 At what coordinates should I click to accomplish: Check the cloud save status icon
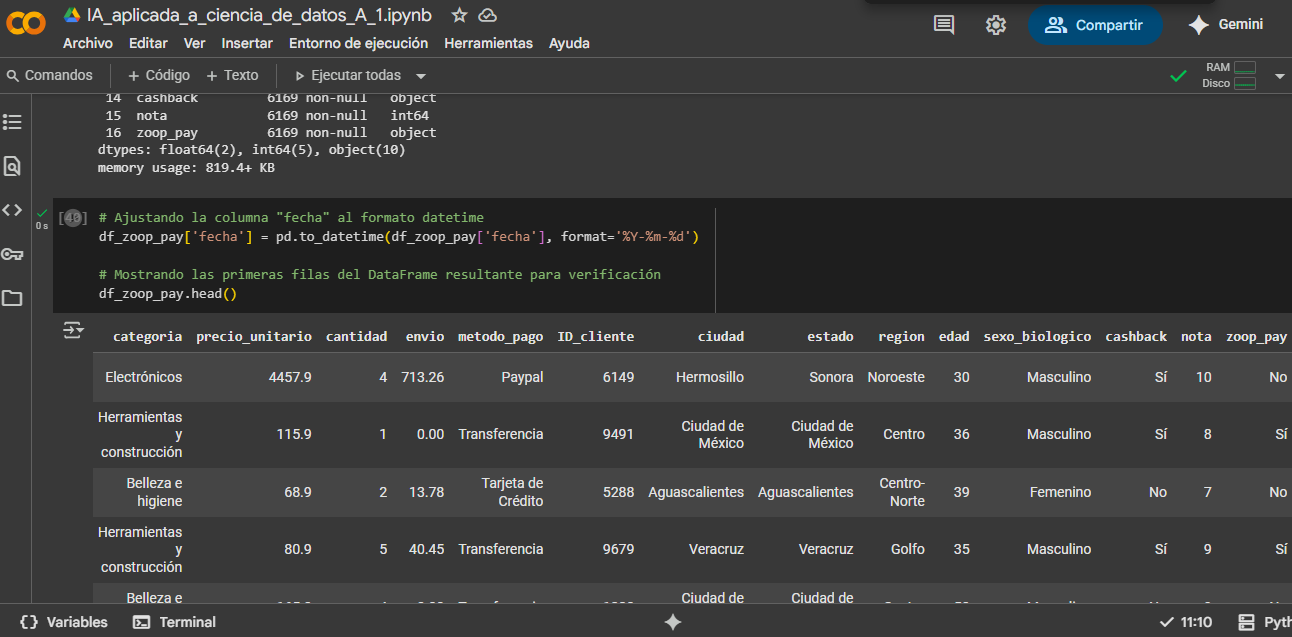[488, 15]
